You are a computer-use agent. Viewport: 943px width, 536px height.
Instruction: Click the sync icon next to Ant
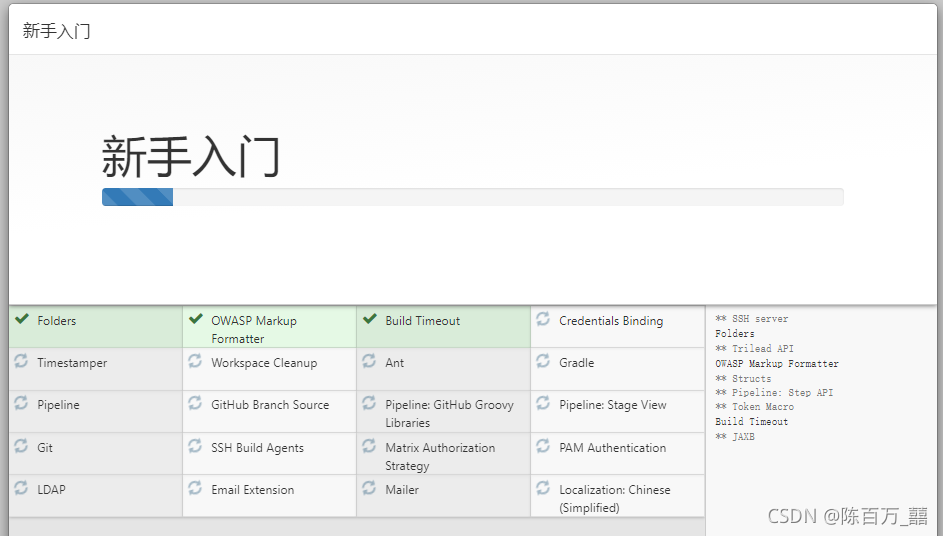click(369, 361)
